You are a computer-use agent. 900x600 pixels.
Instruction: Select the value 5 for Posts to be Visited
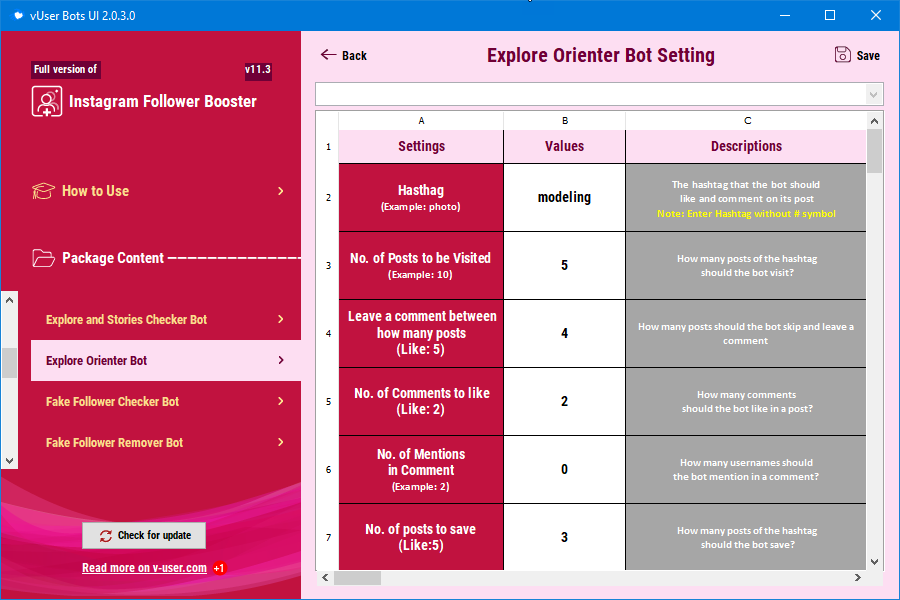(x=564, y=265)
